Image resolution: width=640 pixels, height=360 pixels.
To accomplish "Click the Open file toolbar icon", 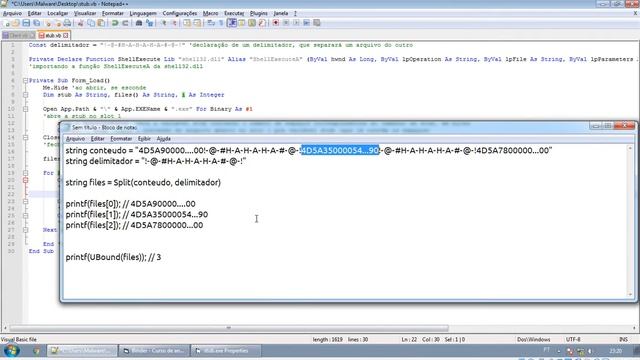I will 16,23.
